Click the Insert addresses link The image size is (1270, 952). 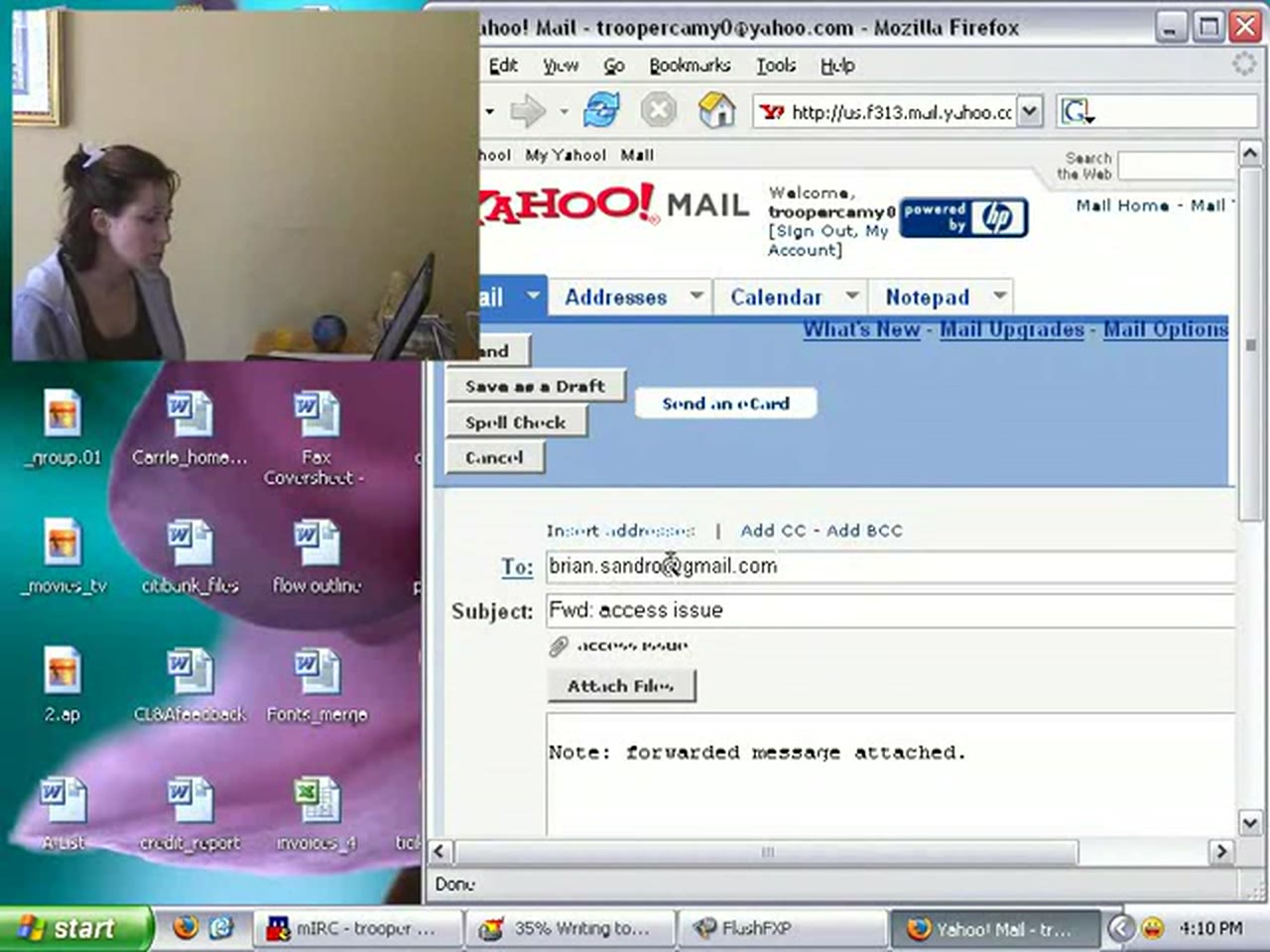[621, 531]
